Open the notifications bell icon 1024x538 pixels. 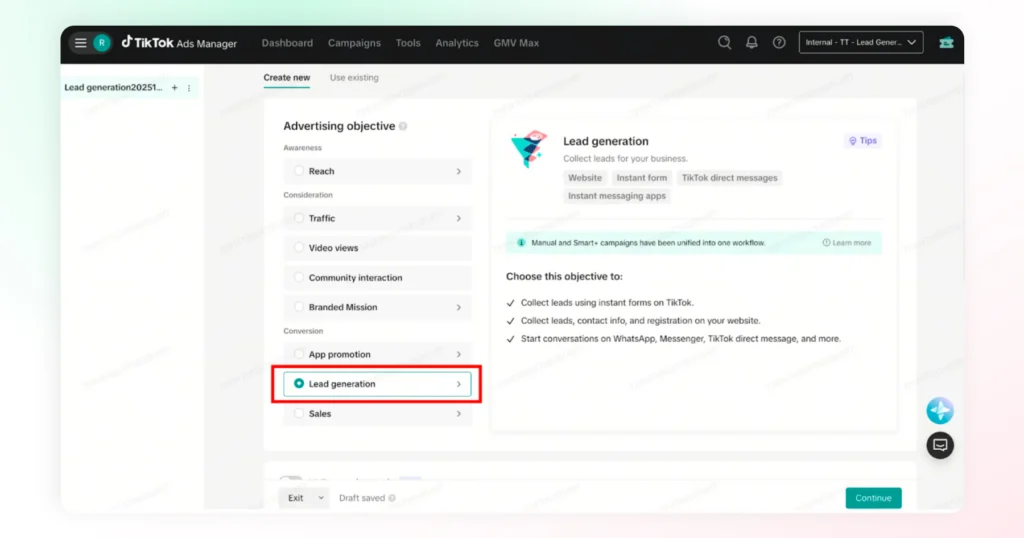(x=752, y=42)
